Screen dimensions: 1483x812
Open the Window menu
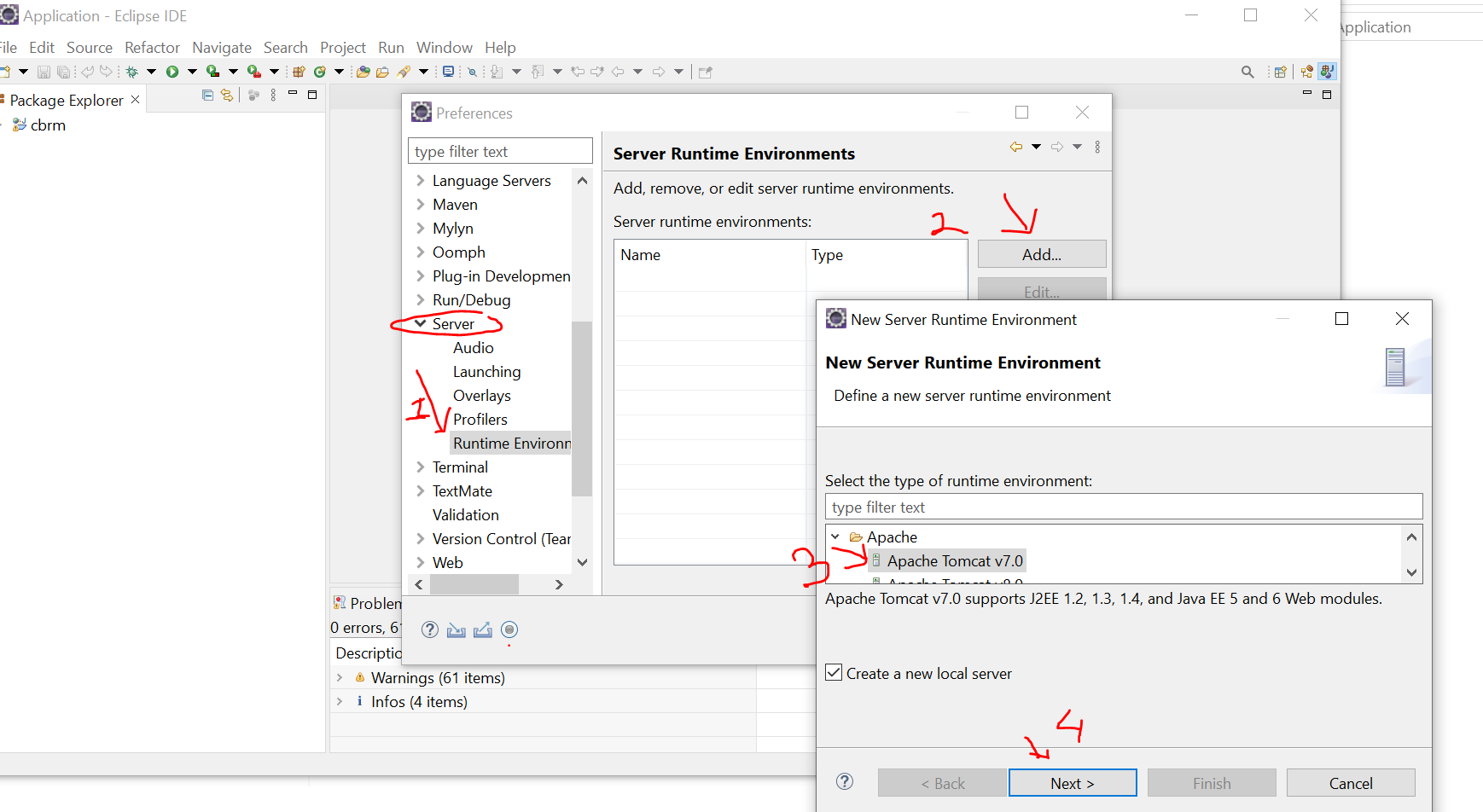point(445,48)
